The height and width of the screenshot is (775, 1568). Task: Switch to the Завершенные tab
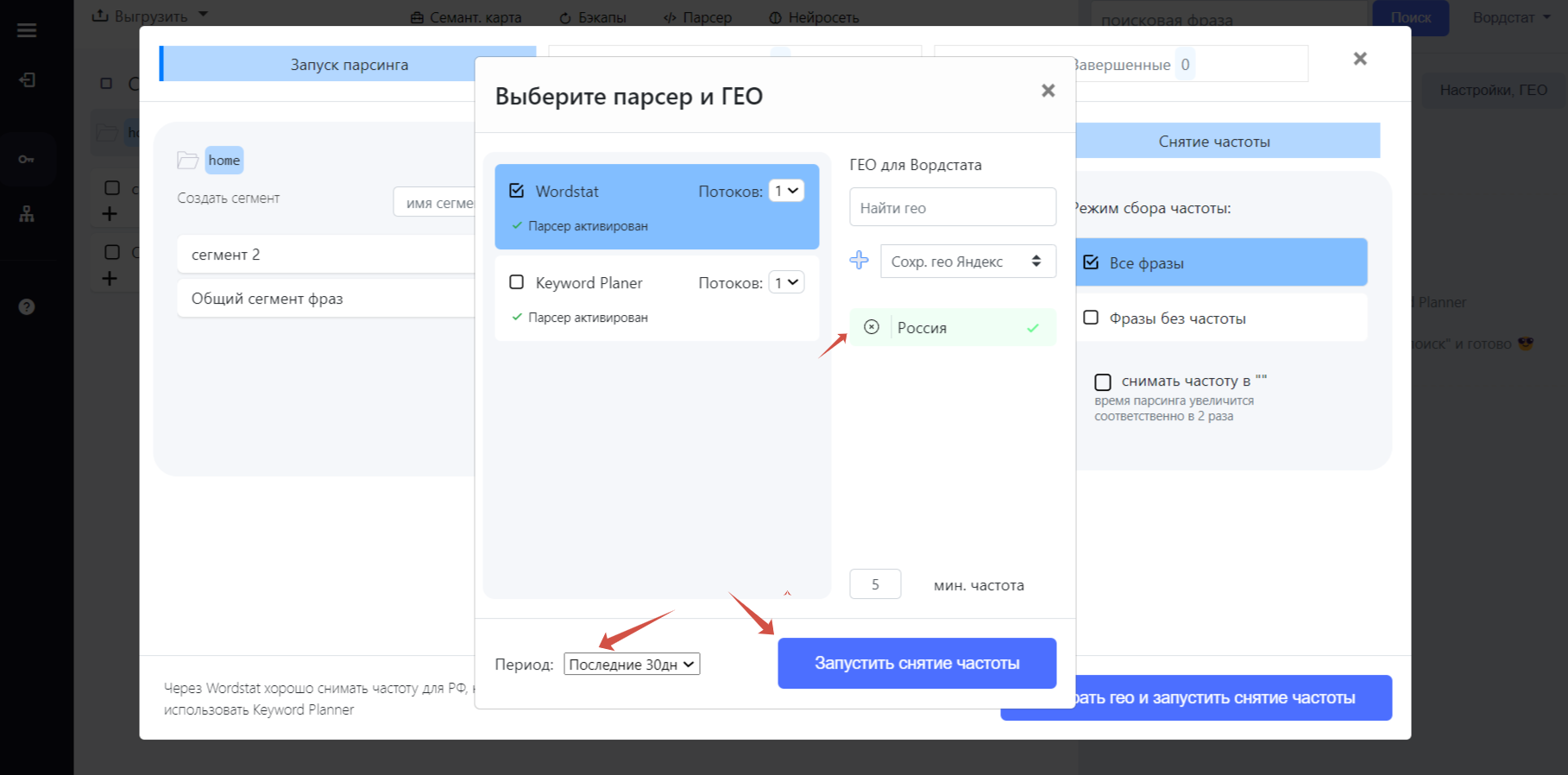1121,65
